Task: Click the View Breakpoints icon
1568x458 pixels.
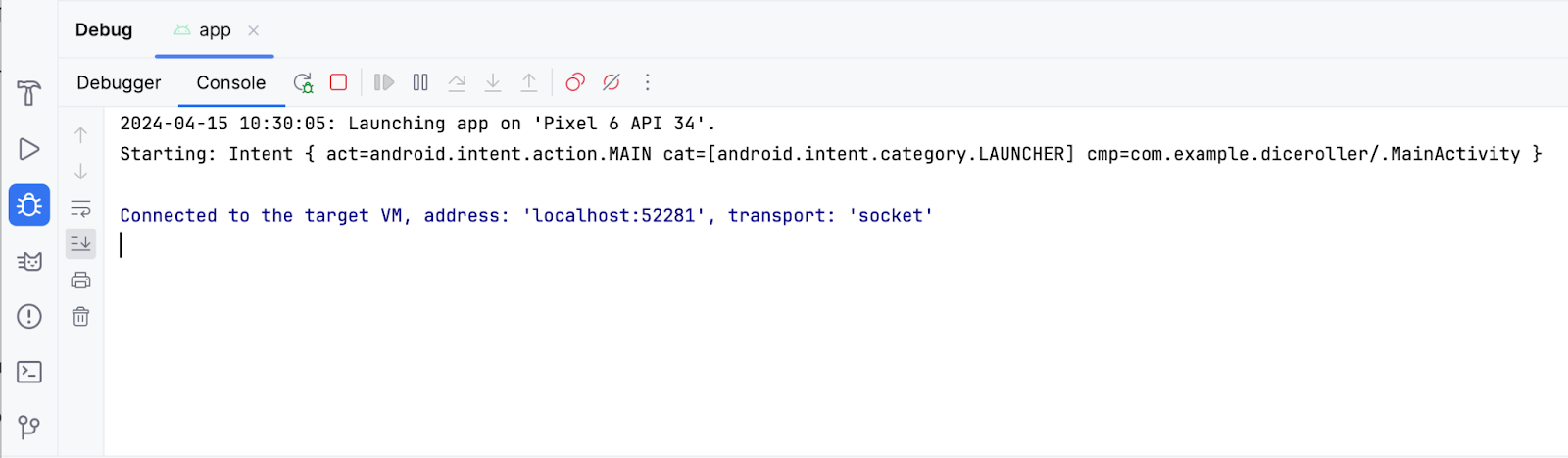Action: pyautogui.click(x=575, y=82)
